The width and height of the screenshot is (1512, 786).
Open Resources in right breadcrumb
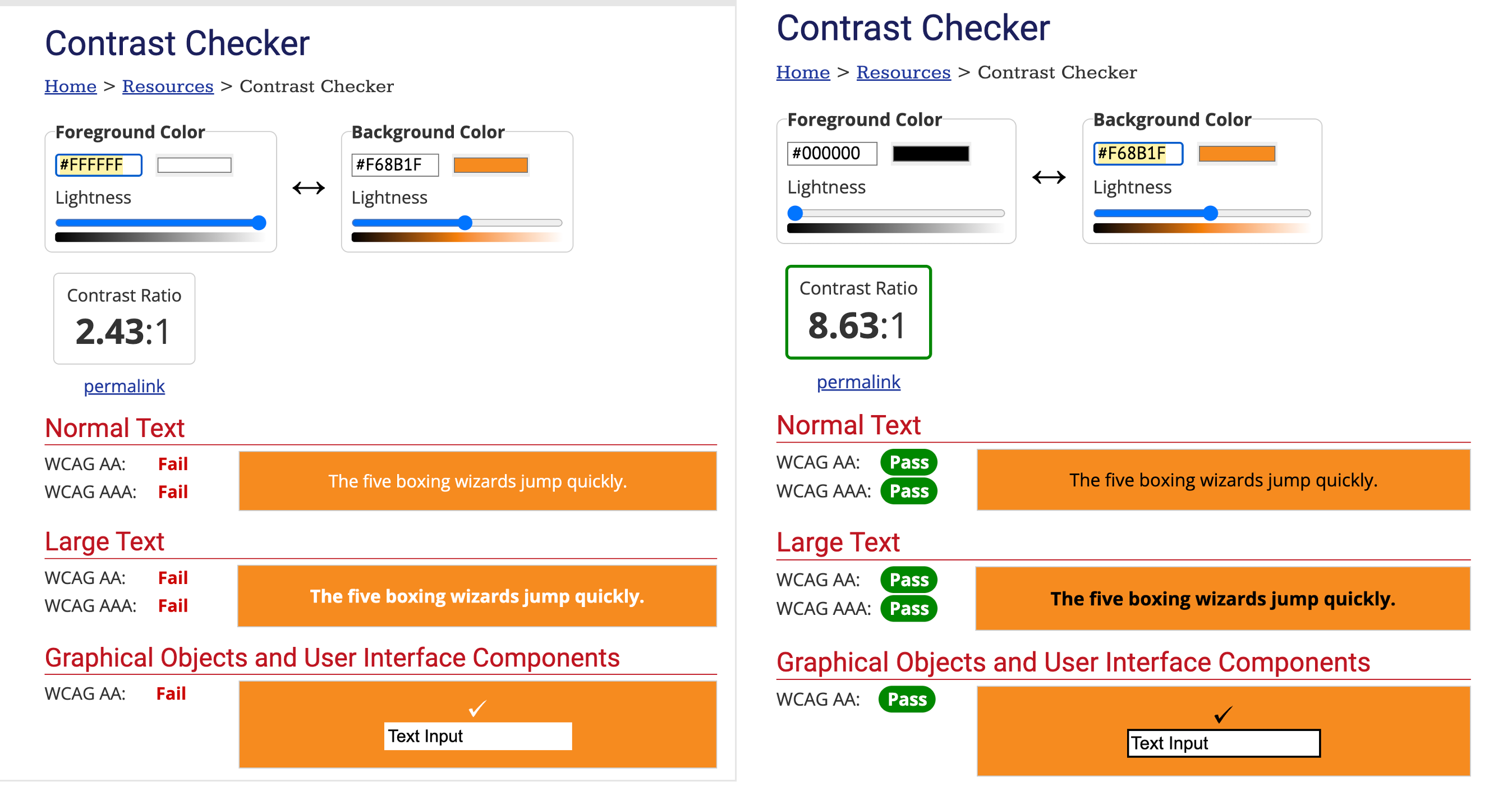click(x=903, y=72)
